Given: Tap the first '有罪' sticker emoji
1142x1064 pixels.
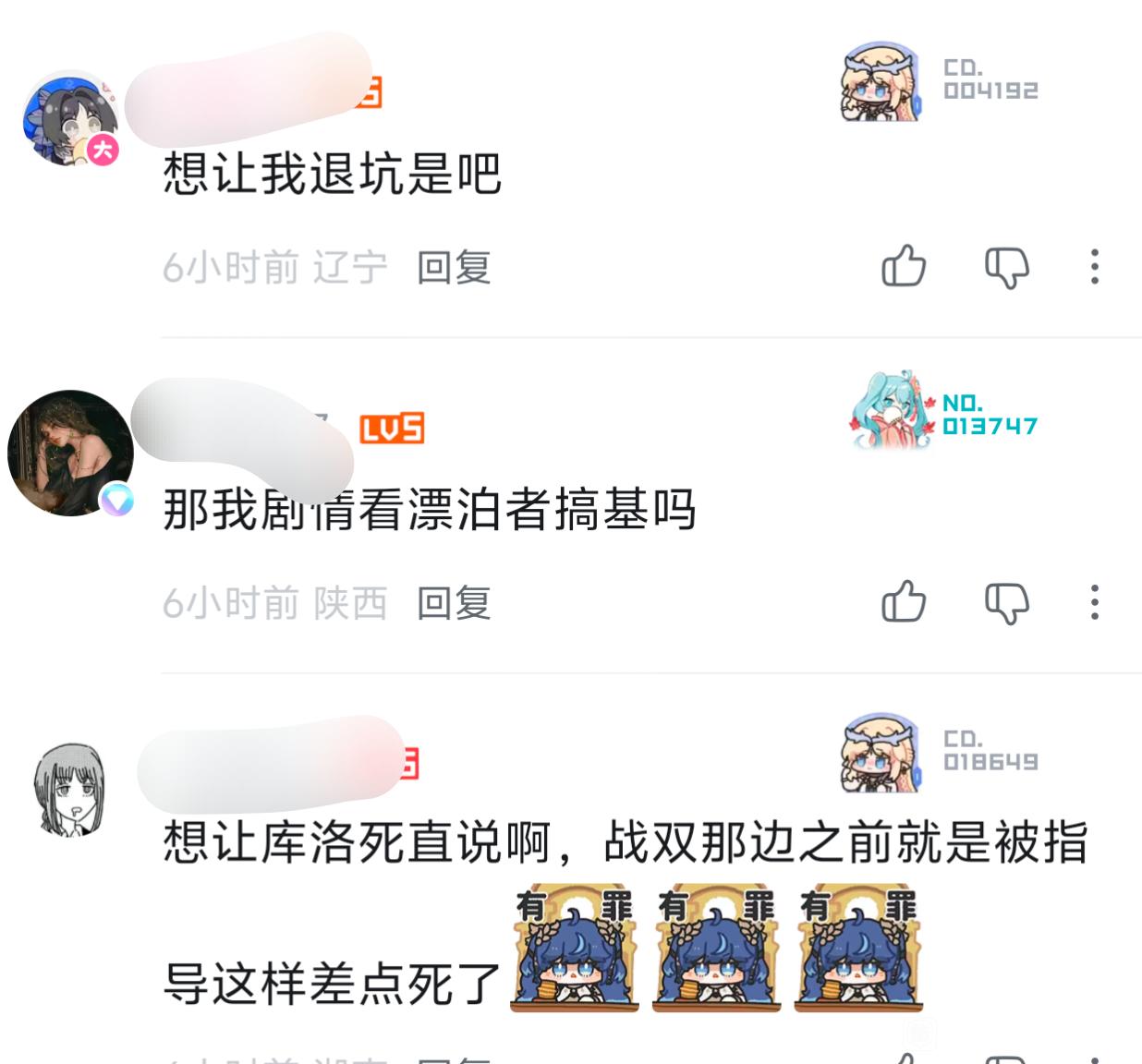Looking at the screenshot, I should tap(575, 948).
